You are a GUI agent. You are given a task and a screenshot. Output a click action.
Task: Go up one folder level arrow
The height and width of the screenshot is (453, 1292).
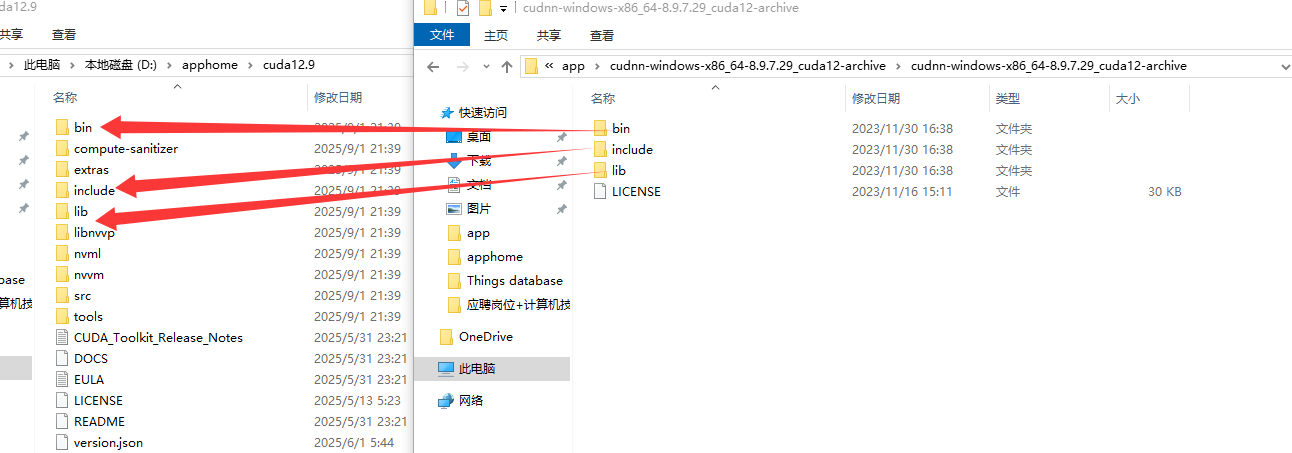507,66
